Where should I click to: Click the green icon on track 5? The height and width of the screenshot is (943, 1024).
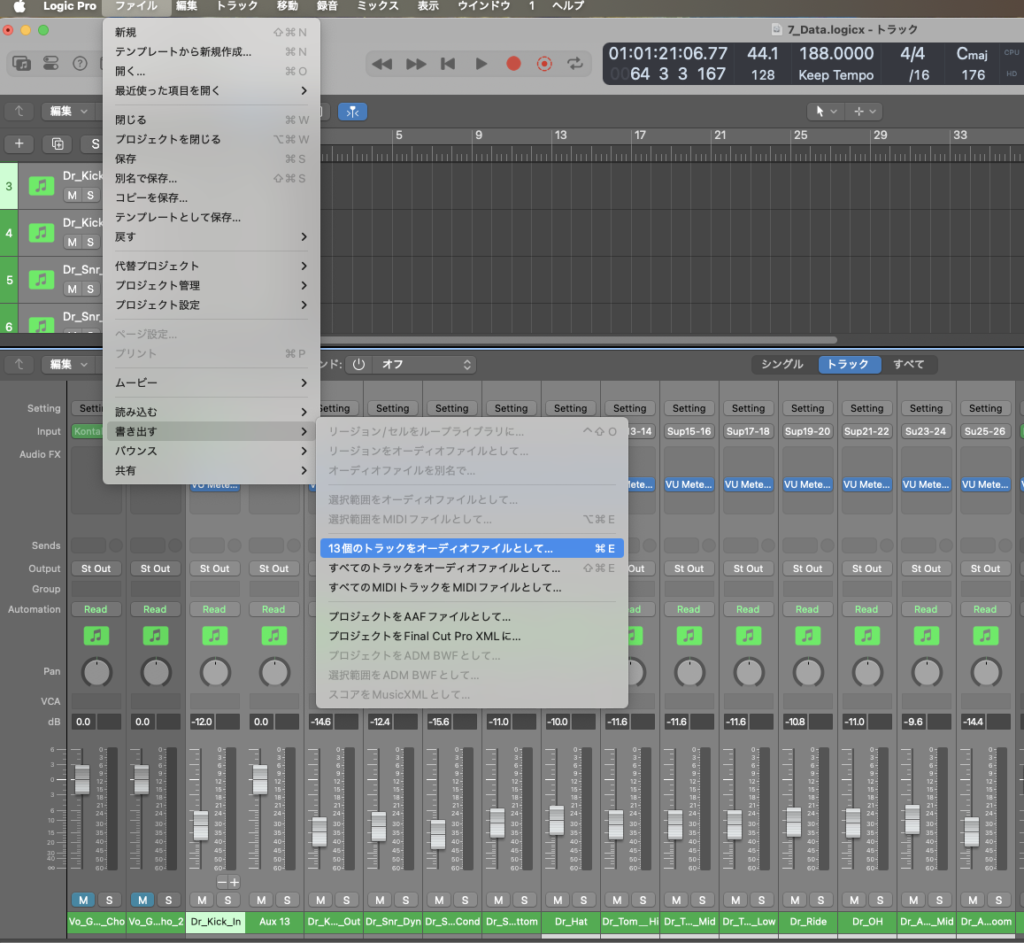41,280
